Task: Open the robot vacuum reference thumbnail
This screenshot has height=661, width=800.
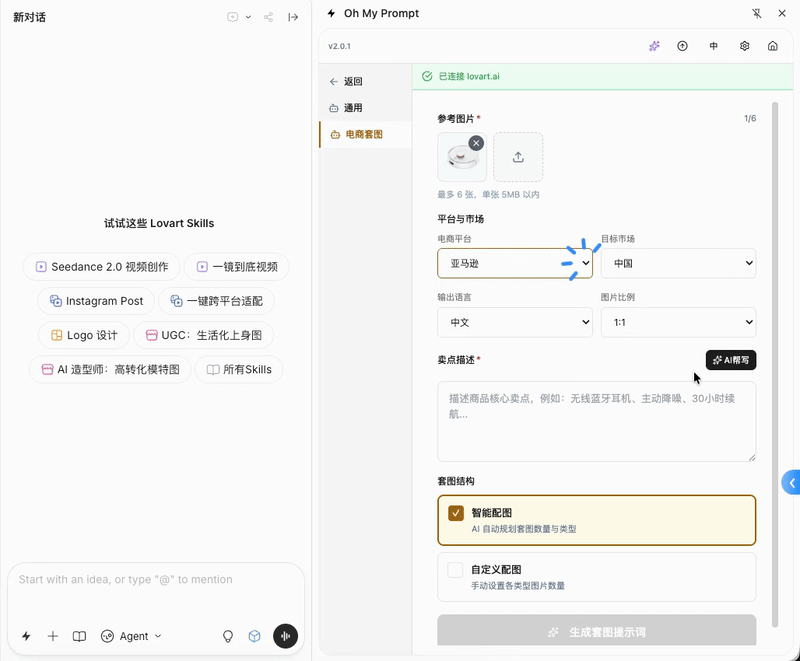Action: 461,158
